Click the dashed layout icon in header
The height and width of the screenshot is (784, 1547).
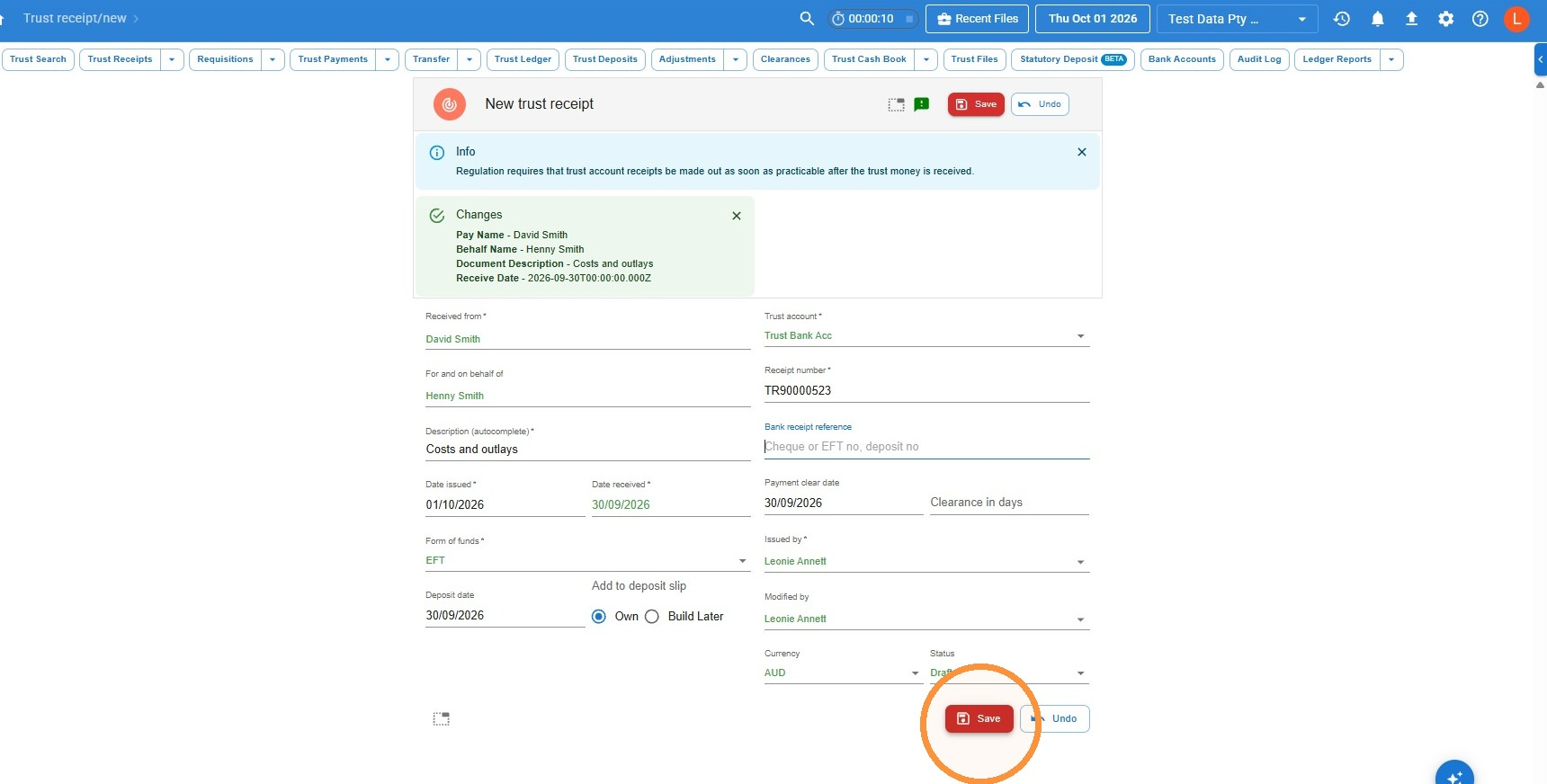896,104
